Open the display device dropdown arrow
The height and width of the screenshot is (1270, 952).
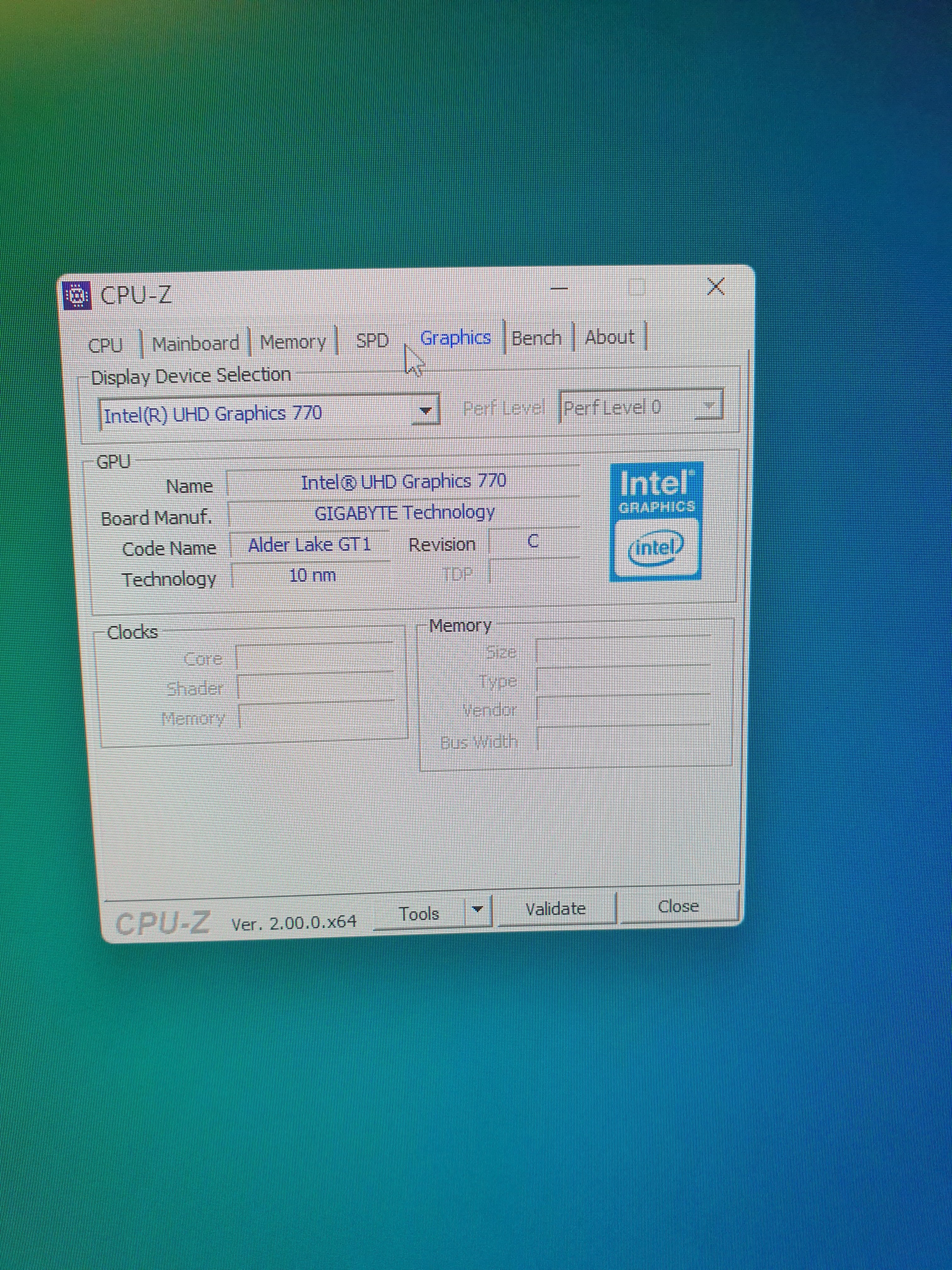coord(425,410)
